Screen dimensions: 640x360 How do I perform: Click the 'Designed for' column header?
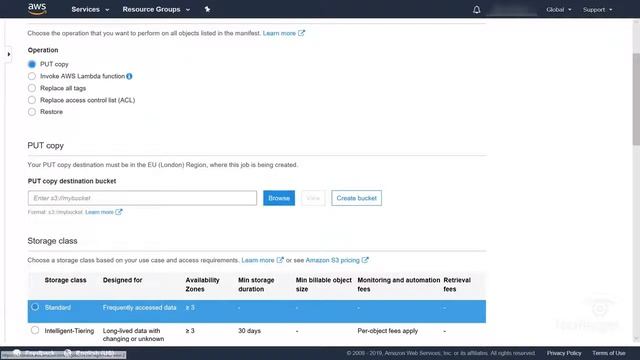(122, 280)
